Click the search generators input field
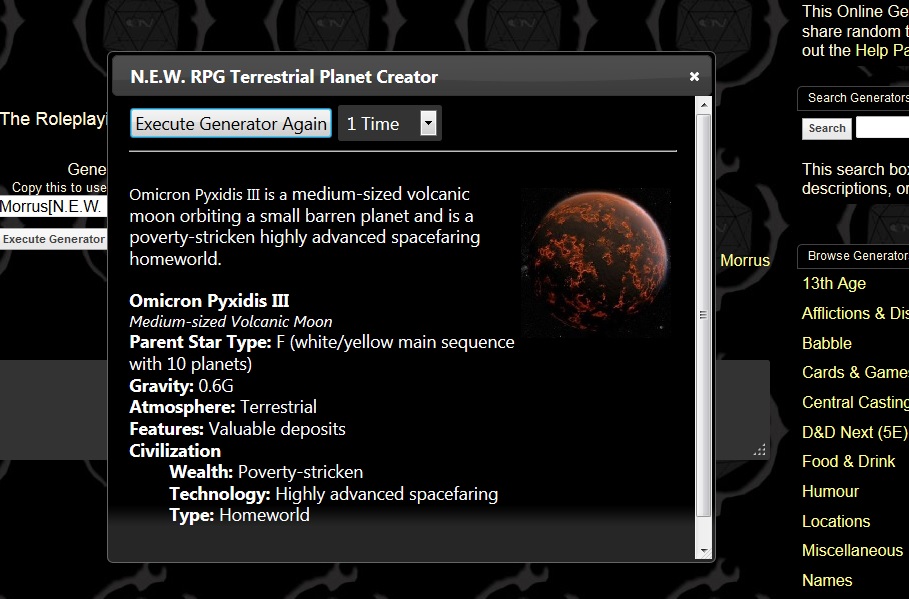Image resolution: width=909 pixels, height=599 pixels. pyautogui.click(x=882, y=128)
